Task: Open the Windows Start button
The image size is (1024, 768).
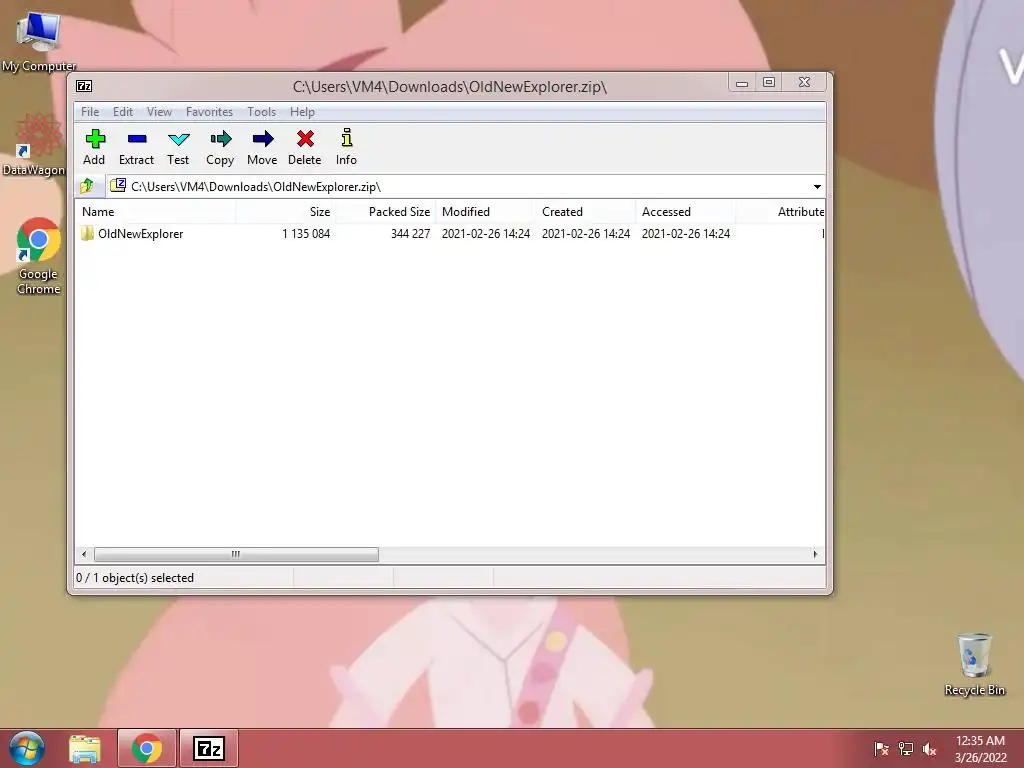Action: tap(27, 748)
